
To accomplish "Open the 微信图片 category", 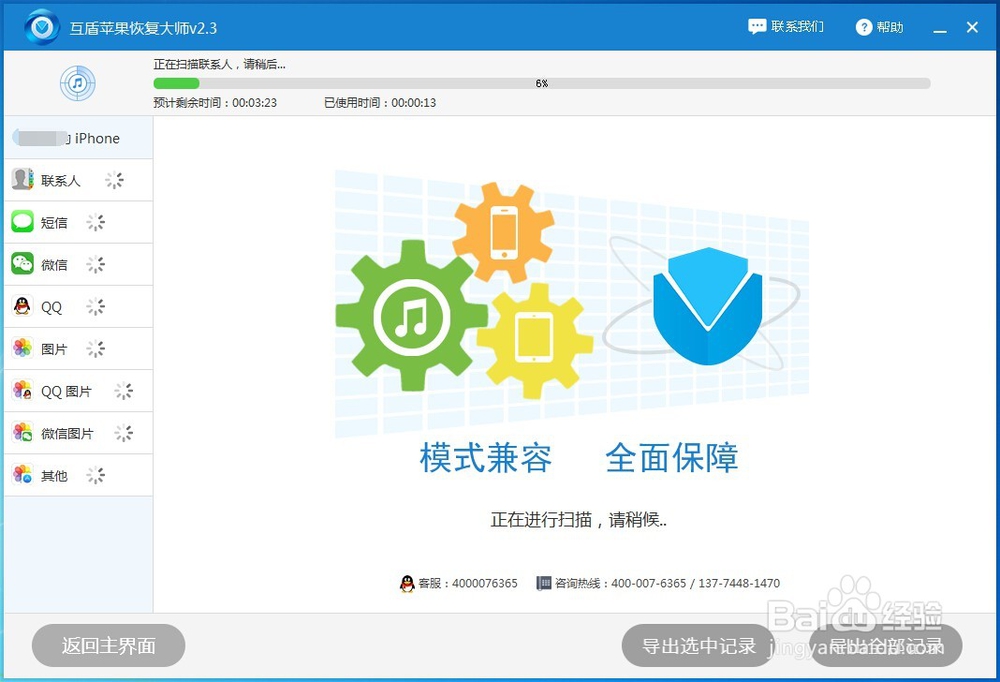I will (78, 433).
